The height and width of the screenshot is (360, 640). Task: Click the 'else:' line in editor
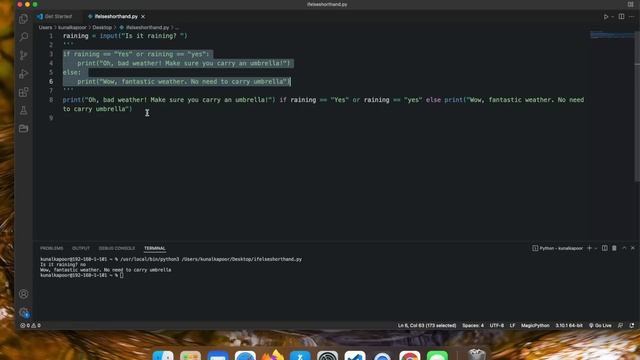tap(72, 72)
